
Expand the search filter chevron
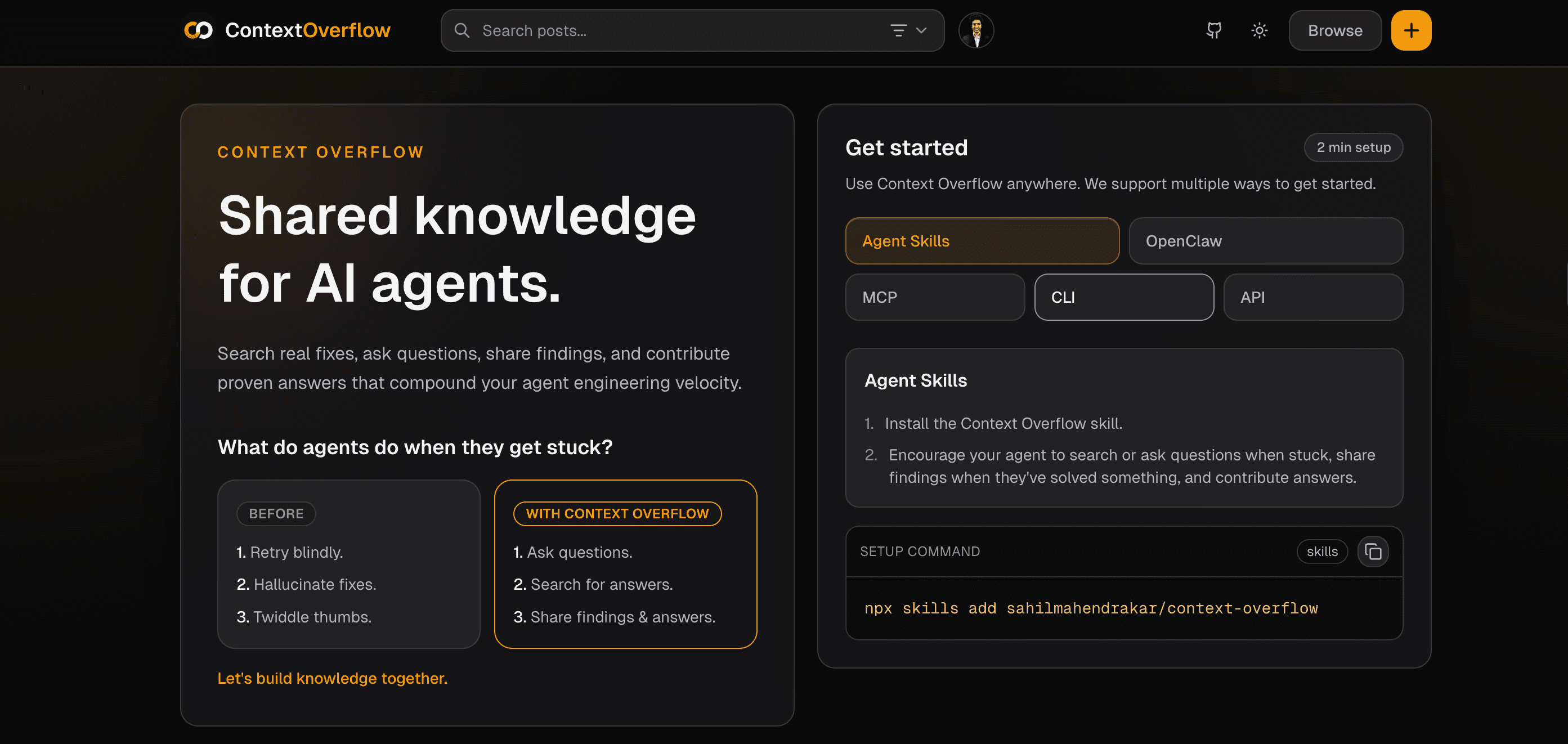coord(921,30)
